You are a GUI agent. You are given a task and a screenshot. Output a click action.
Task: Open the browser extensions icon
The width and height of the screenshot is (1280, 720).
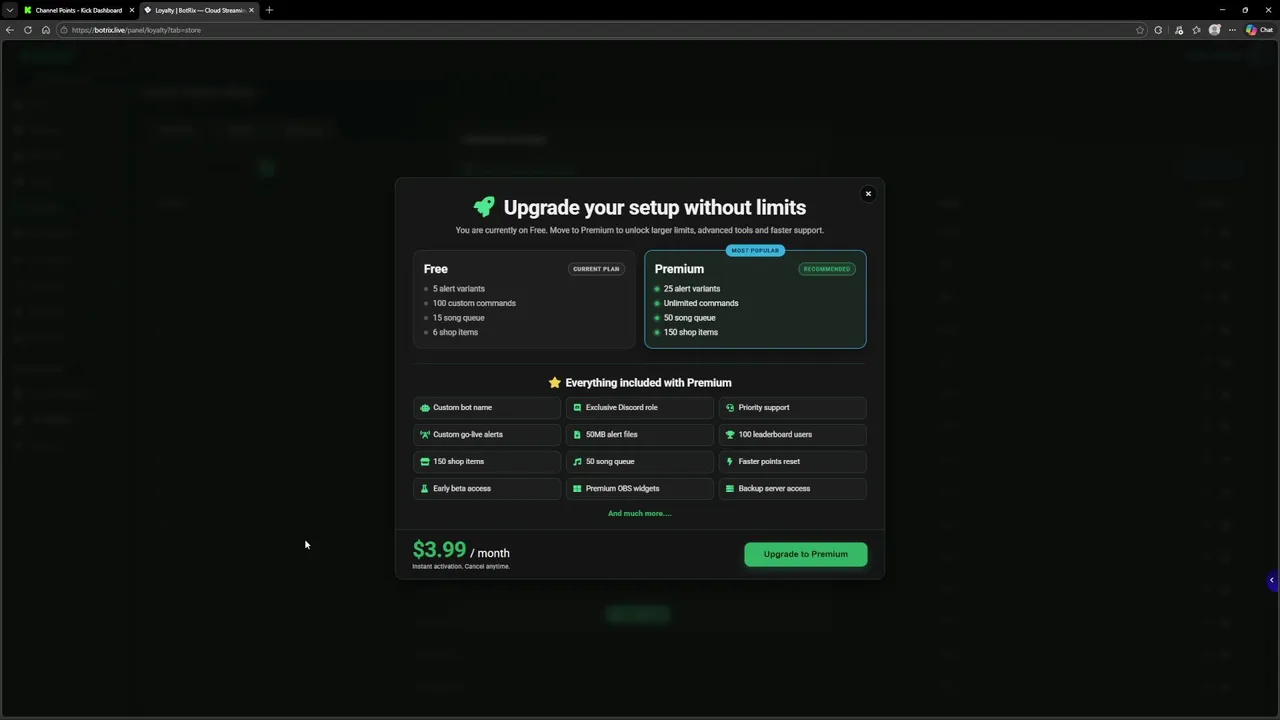coord(1159,30)
